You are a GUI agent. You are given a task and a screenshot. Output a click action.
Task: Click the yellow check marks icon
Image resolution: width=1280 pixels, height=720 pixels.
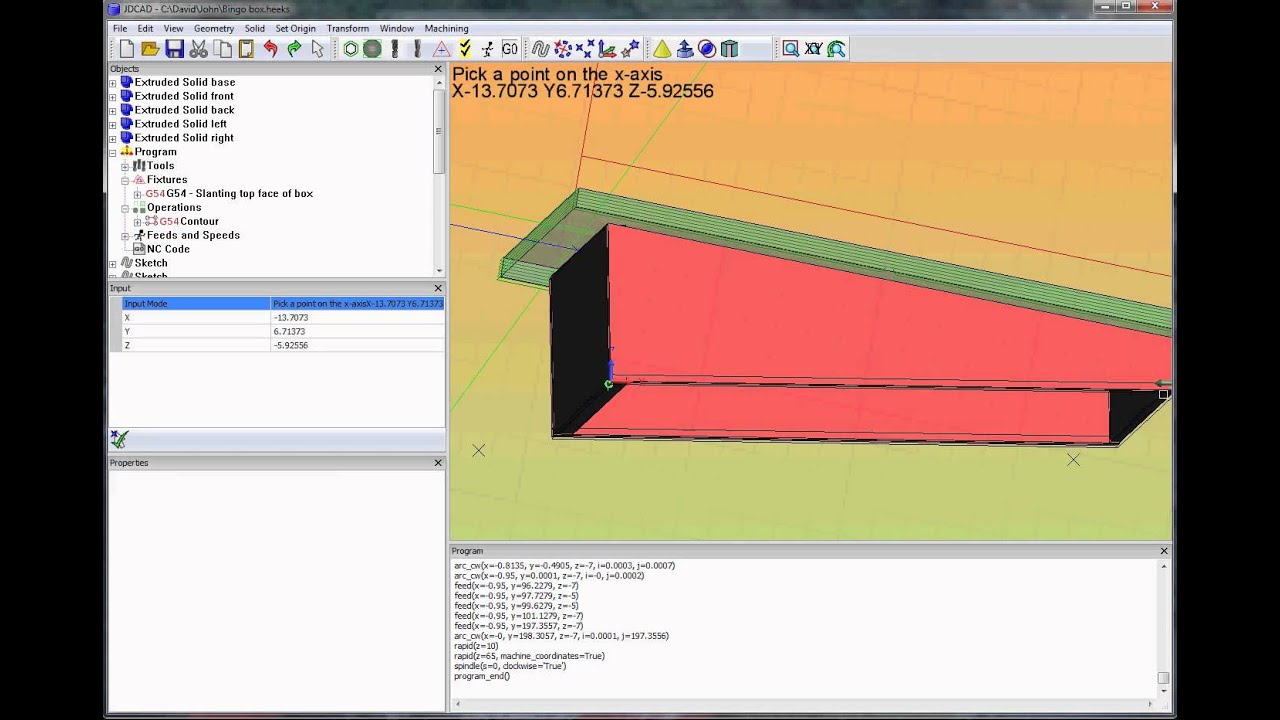pos(464,48)
